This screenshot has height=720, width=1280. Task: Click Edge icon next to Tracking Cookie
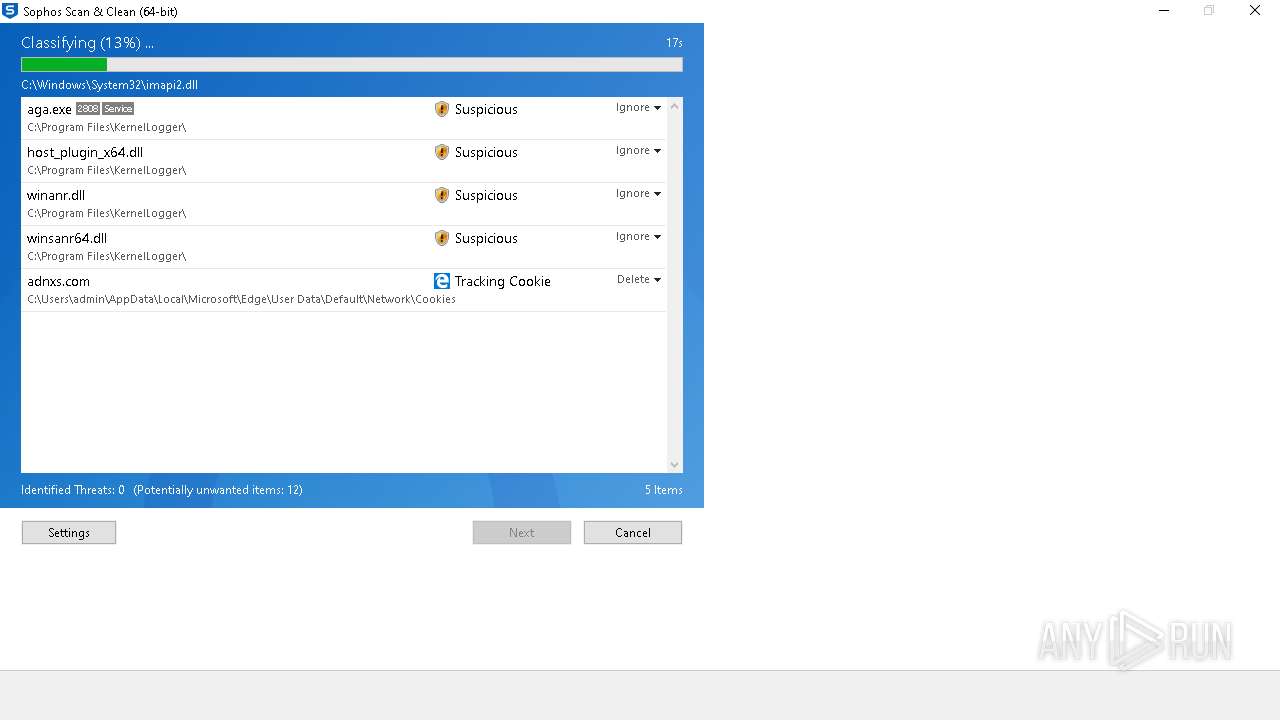coord(442,281)
